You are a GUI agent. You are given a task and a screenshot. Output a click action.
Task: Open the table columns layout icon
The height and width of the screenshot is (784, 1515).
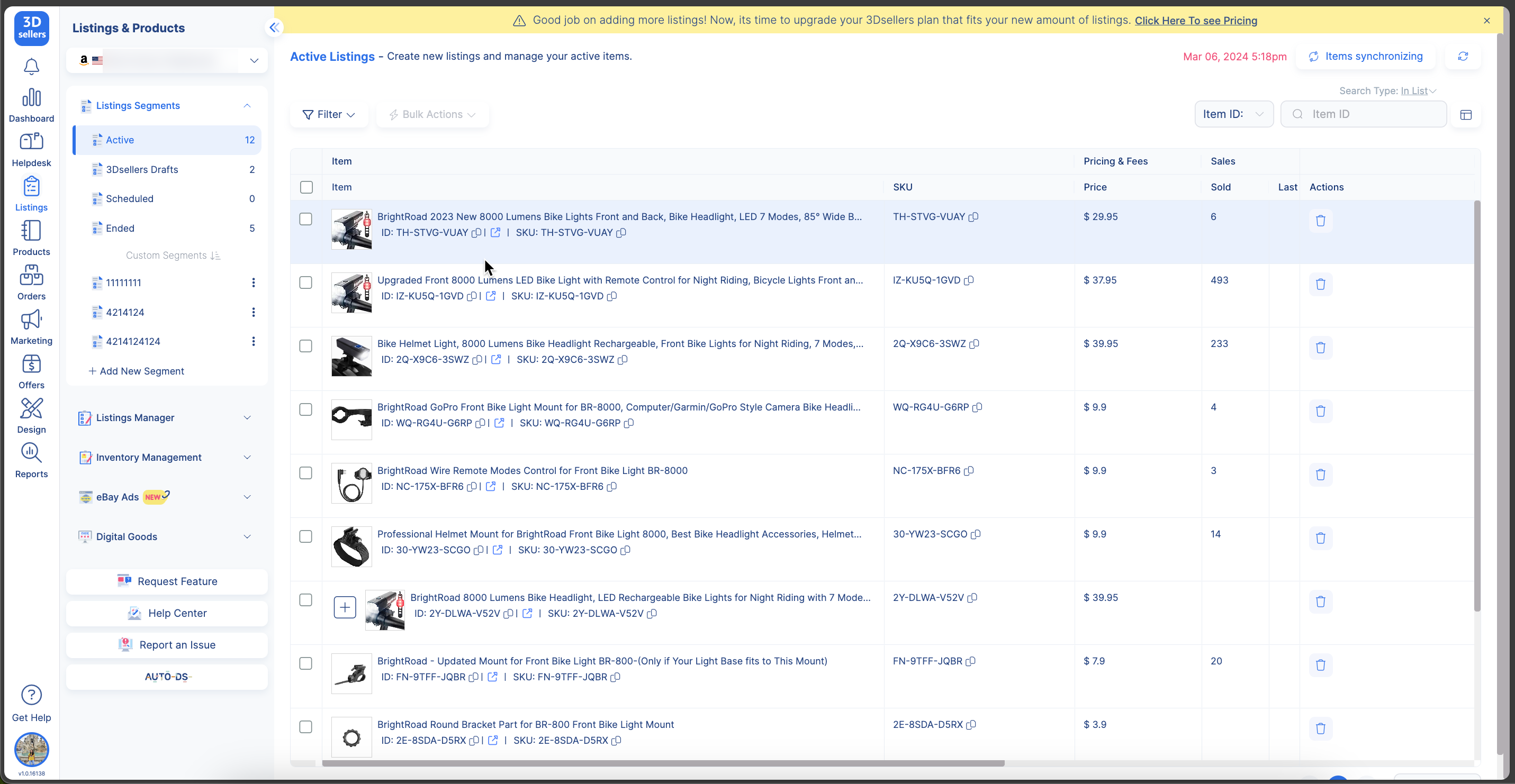(x=1466, y=115)
